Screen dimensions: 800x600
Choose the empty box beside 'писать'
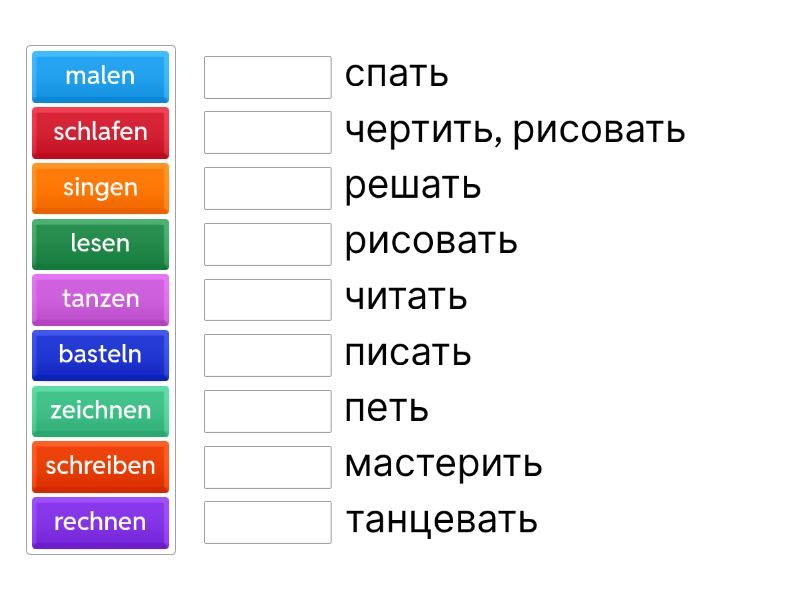point(267,355)
